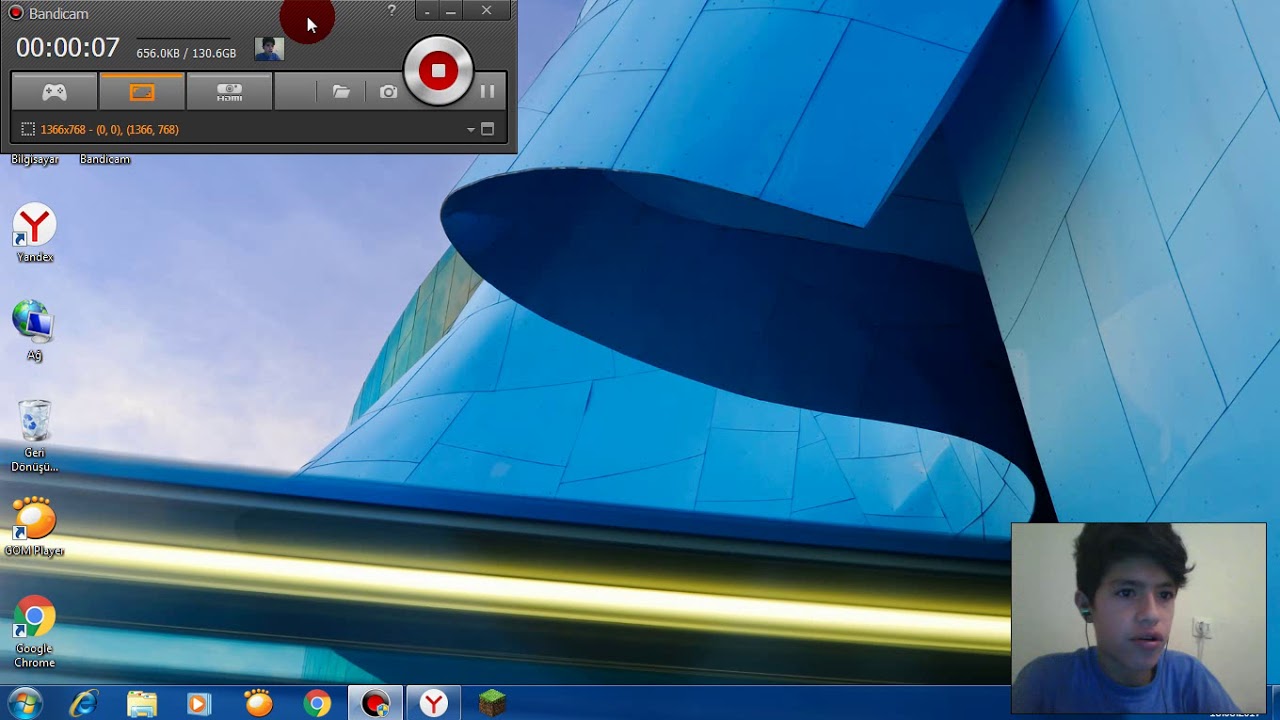Click the 1366x768 recording area text
The width and height of the screenshot is (1280, 720).
click(110, 130)
